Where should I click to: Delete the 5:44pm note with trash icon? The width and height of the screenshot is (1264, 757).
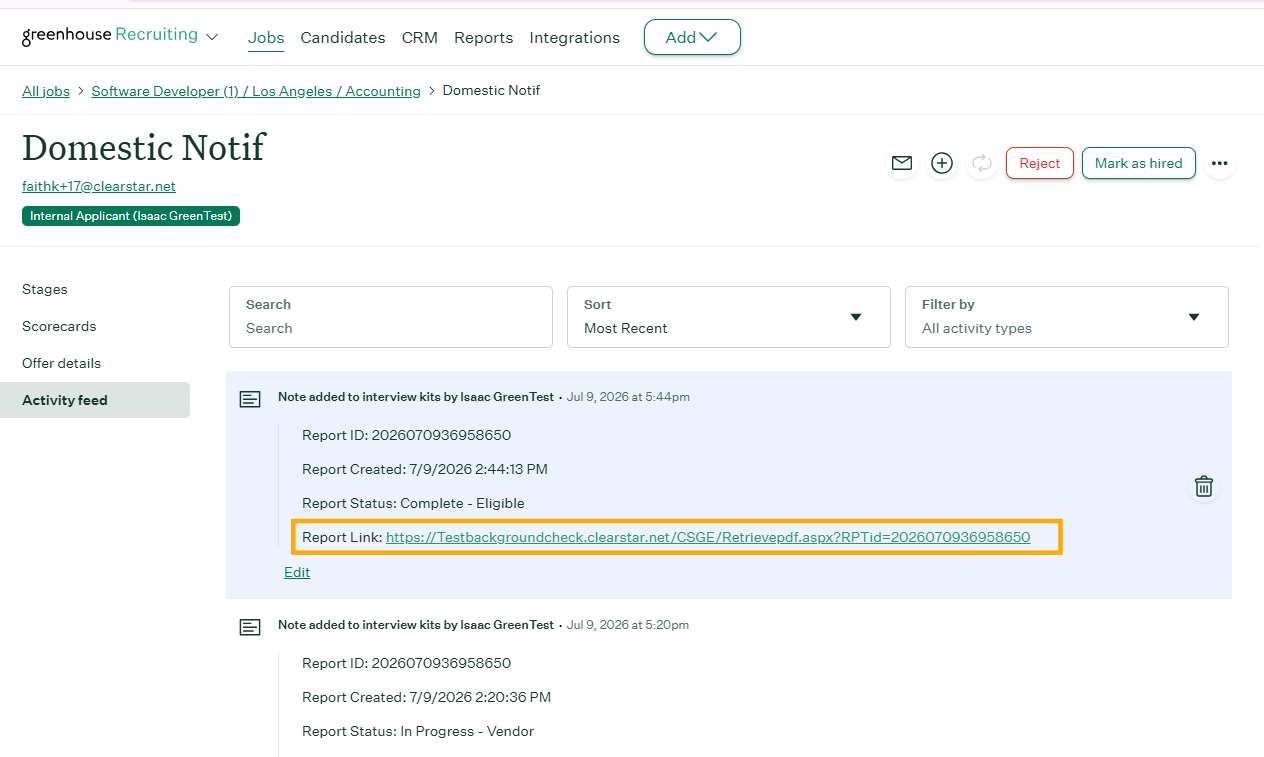point(1204,487)
